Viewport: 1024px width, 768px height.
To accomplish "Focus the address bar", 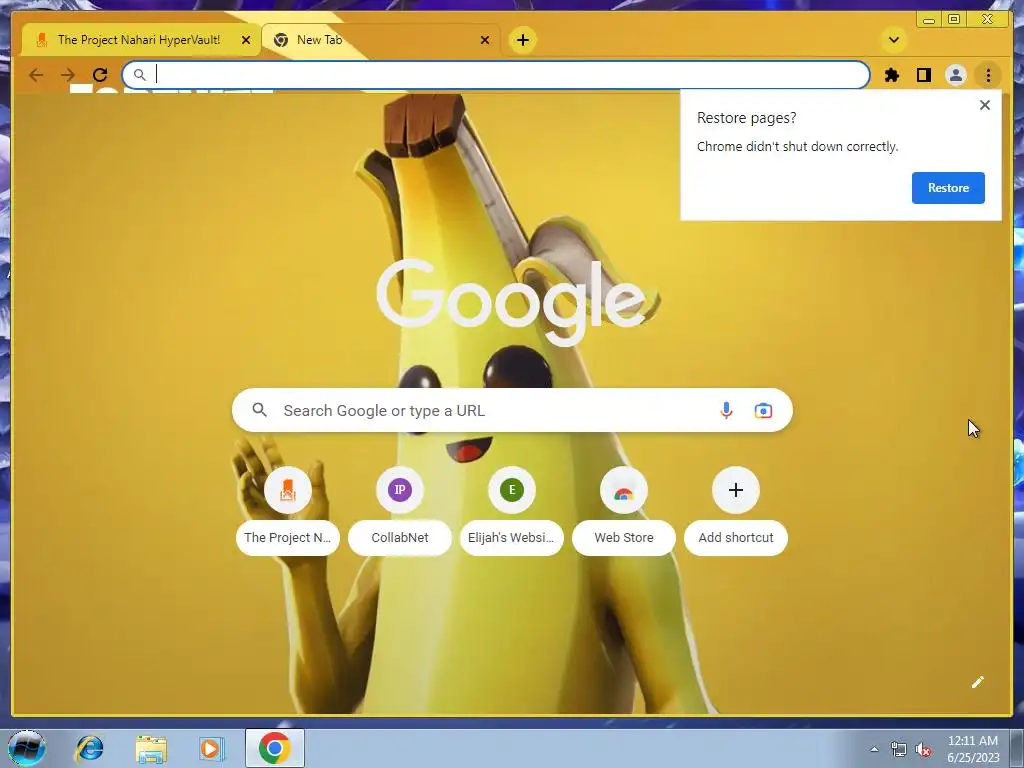I will point(496,75).
